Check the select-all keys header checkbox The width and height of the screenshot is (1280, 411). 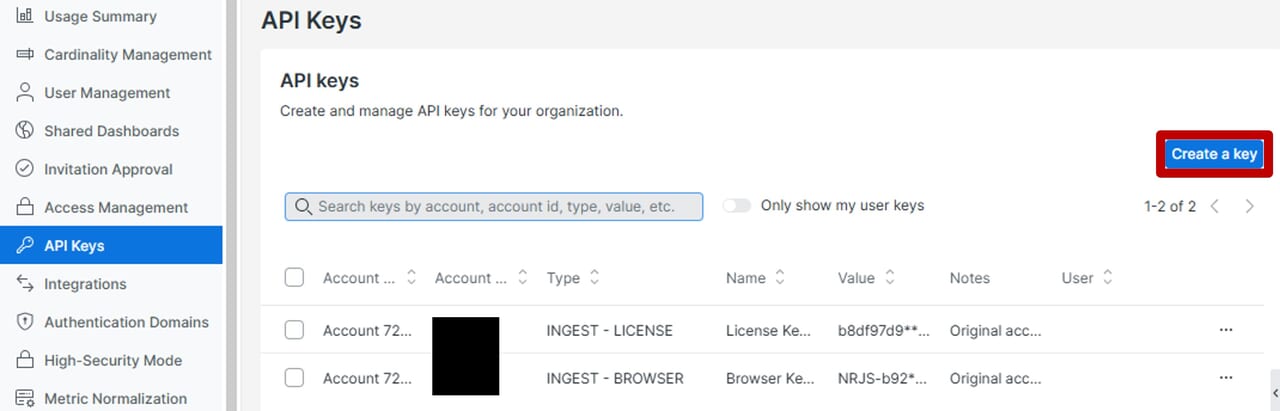point(294,278)
